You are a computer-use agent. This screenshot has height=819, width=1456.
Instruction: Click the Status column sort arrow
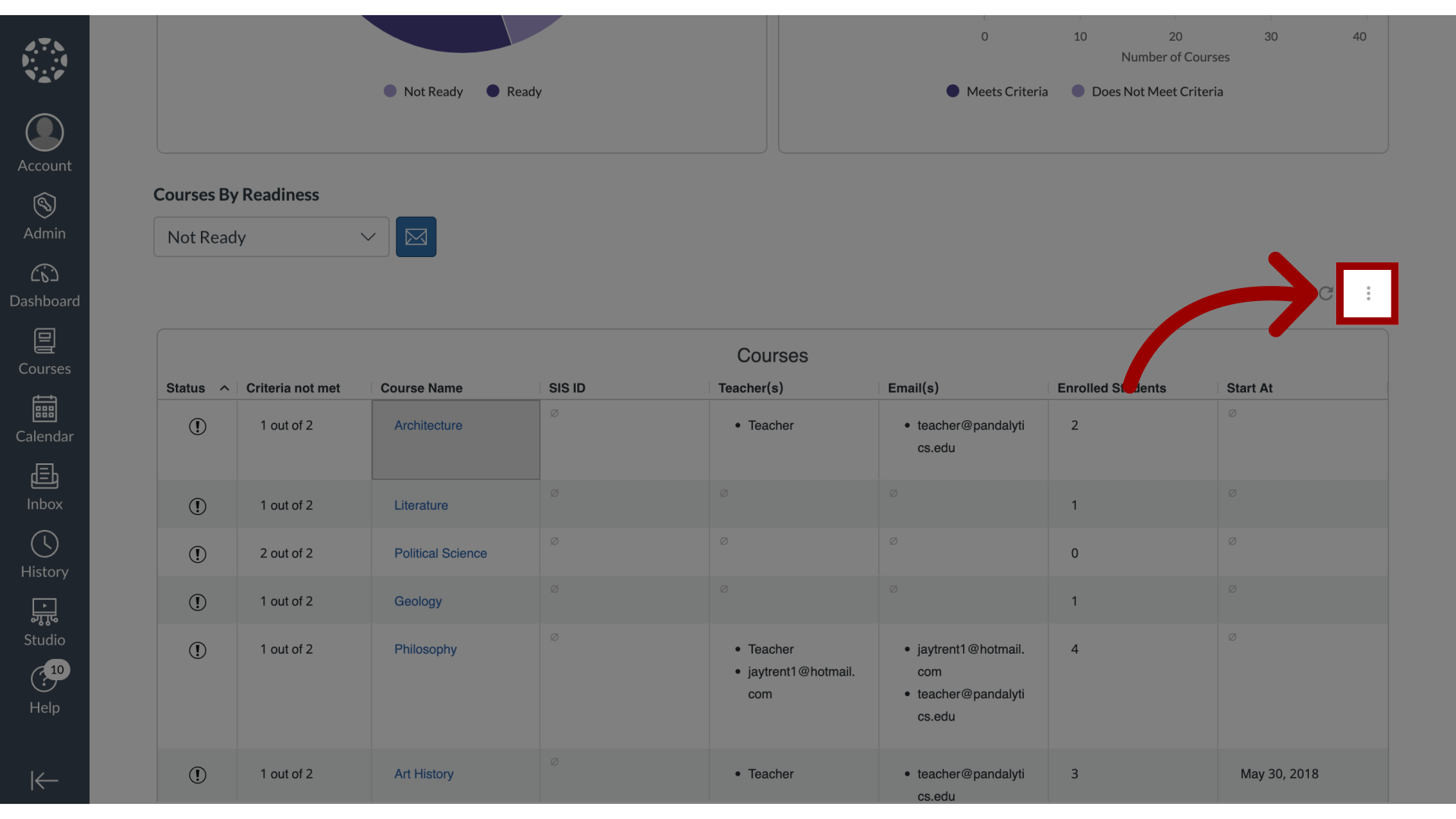click(222, 388)
